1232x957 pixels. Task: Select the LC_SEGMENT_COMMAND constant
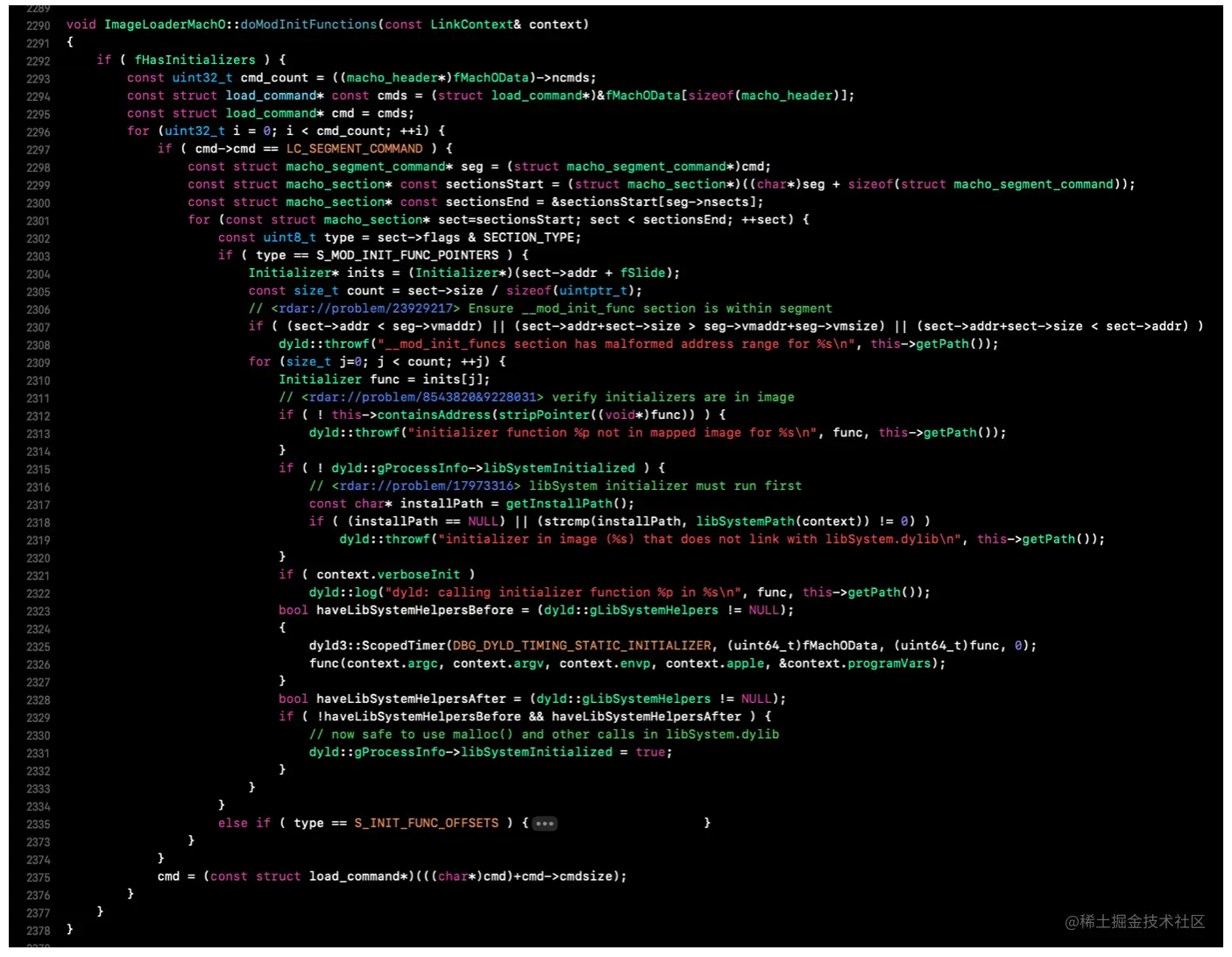pos(355,149)
